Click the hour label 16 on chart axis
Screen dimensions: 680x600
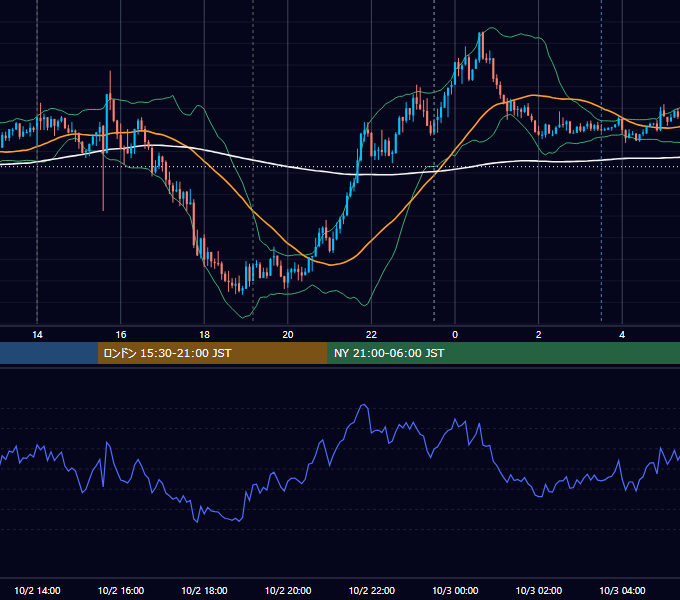121,335
